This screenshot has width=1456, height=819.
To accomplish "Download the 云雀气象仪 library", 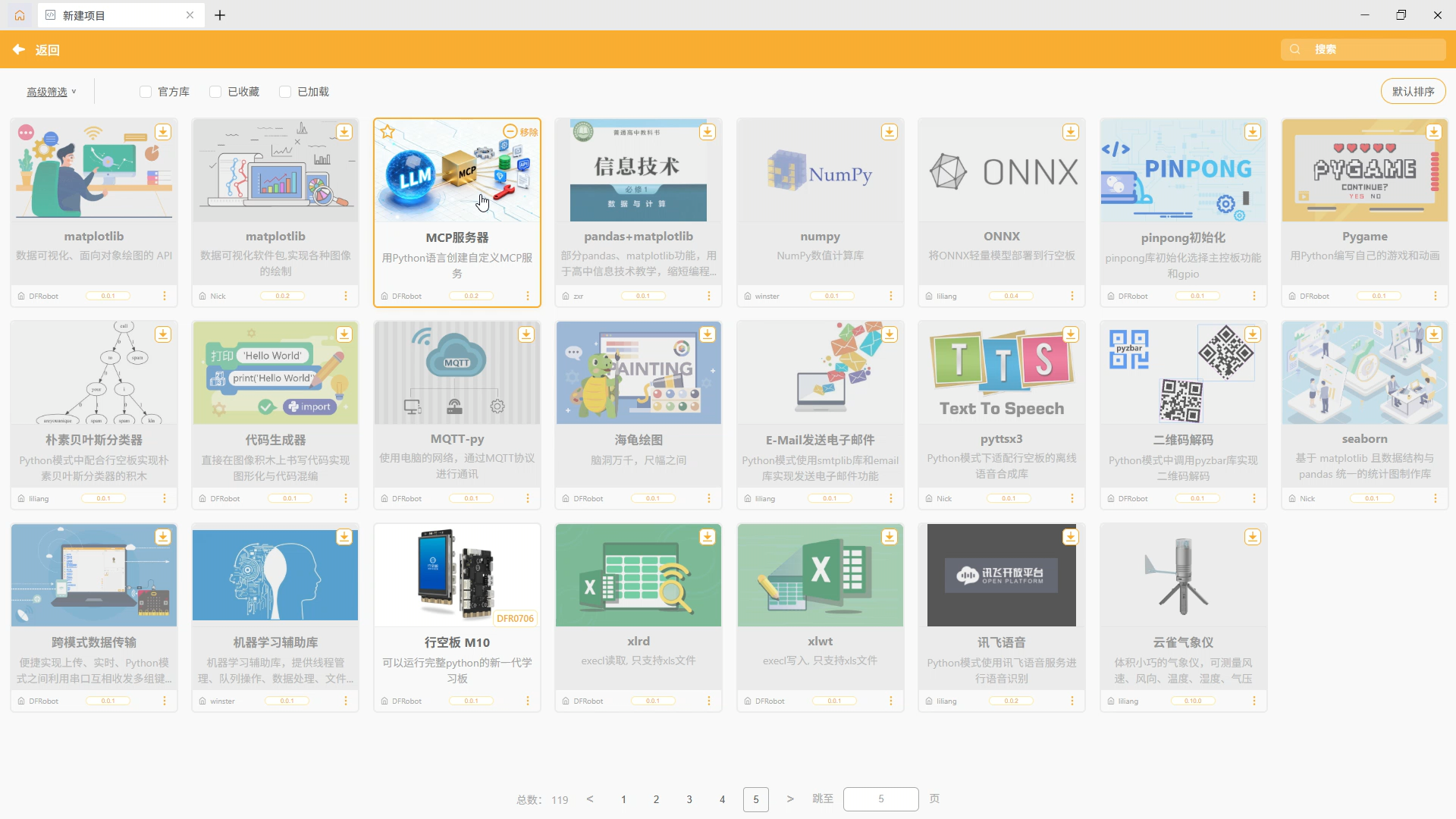I will [x=1252, y=537].
